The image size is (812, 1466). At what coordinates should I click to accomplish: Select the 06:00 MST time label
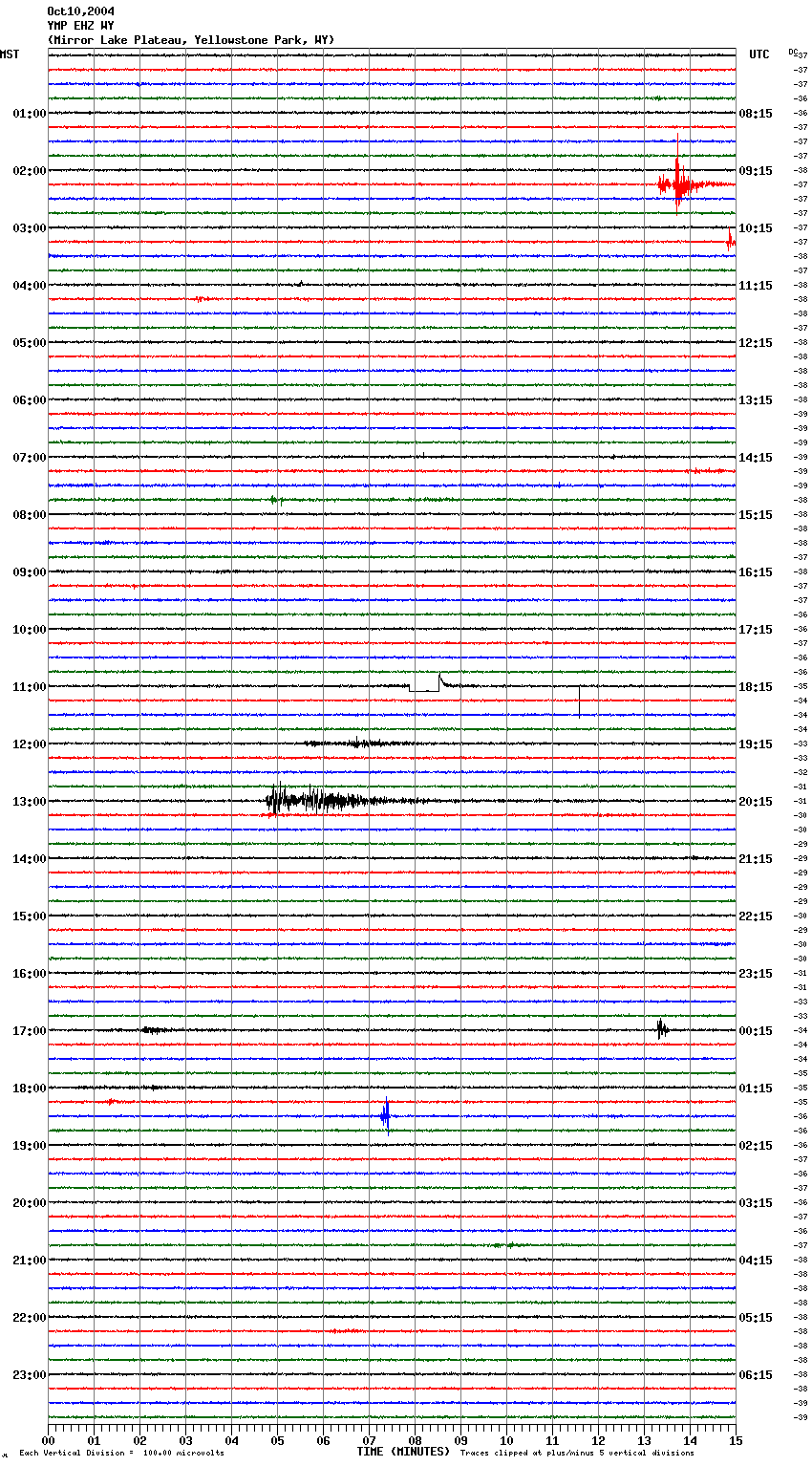29,400
